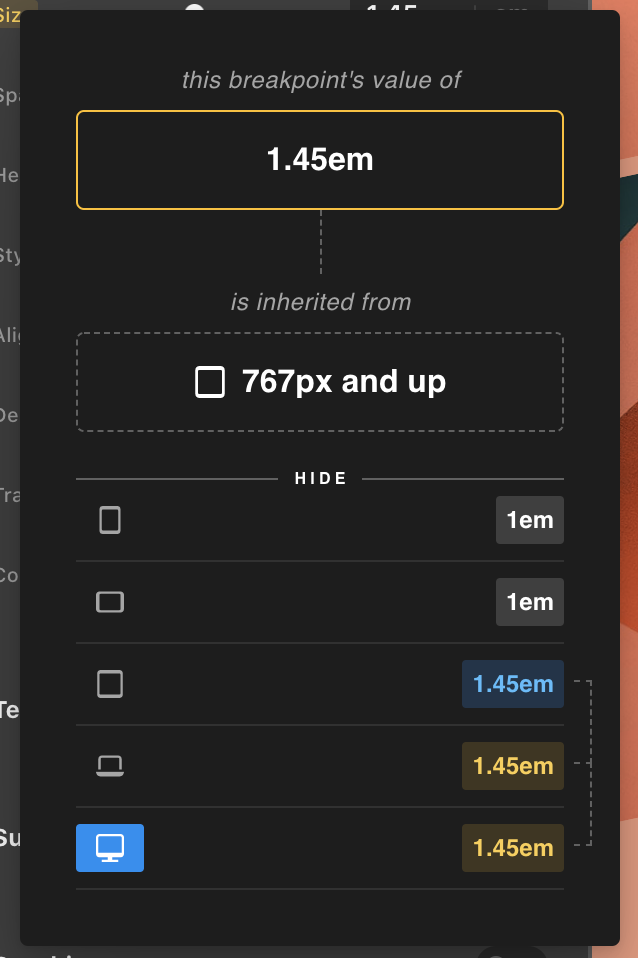
Task: Click "this breakpoint's value of" caption
Action: pos(320,80)
